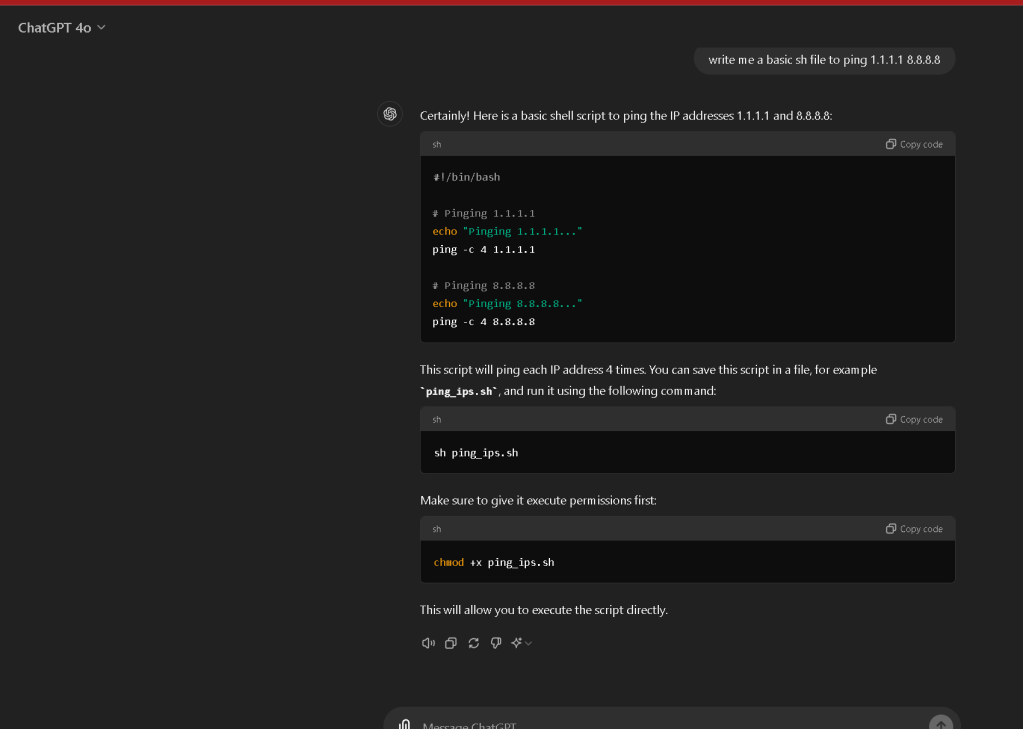
Task: Click the send message arrow button
Action: coord(941,723)
